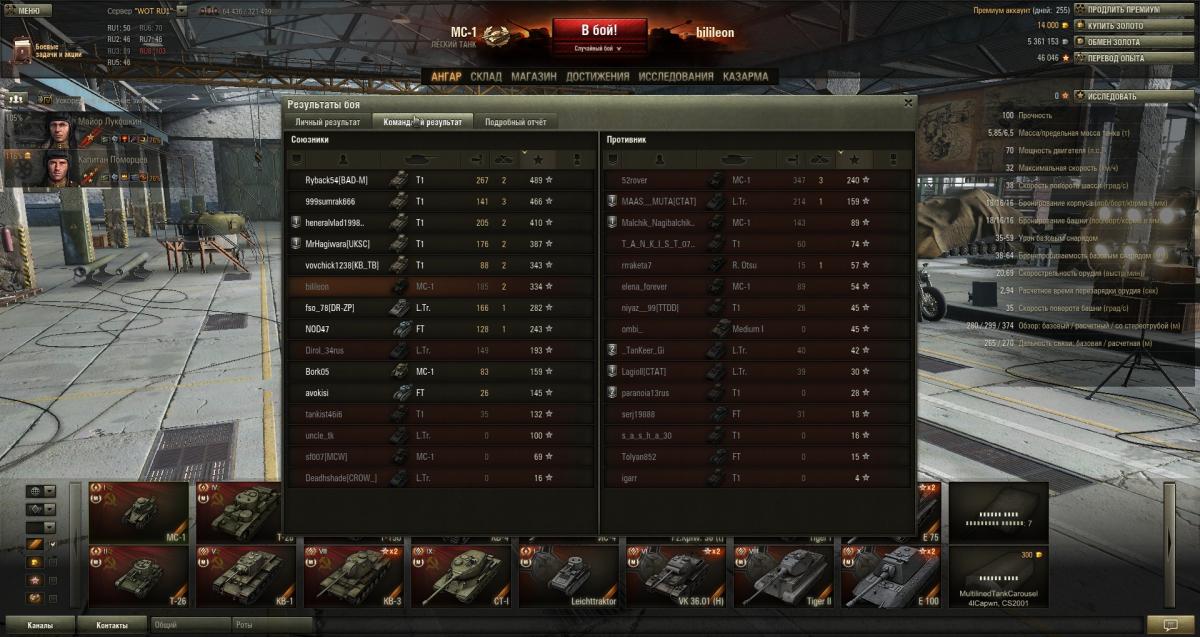The height and width of the screenshot is (637, 1200).
Task: Toggle the red star filter checkbox
Action: (x=53, y=580)
